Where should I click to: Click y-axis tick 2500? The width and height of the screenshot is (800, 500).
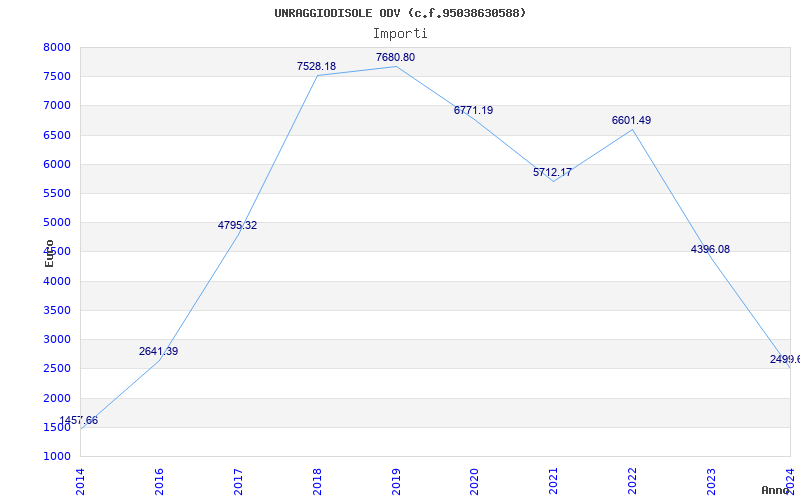(57, 368)
